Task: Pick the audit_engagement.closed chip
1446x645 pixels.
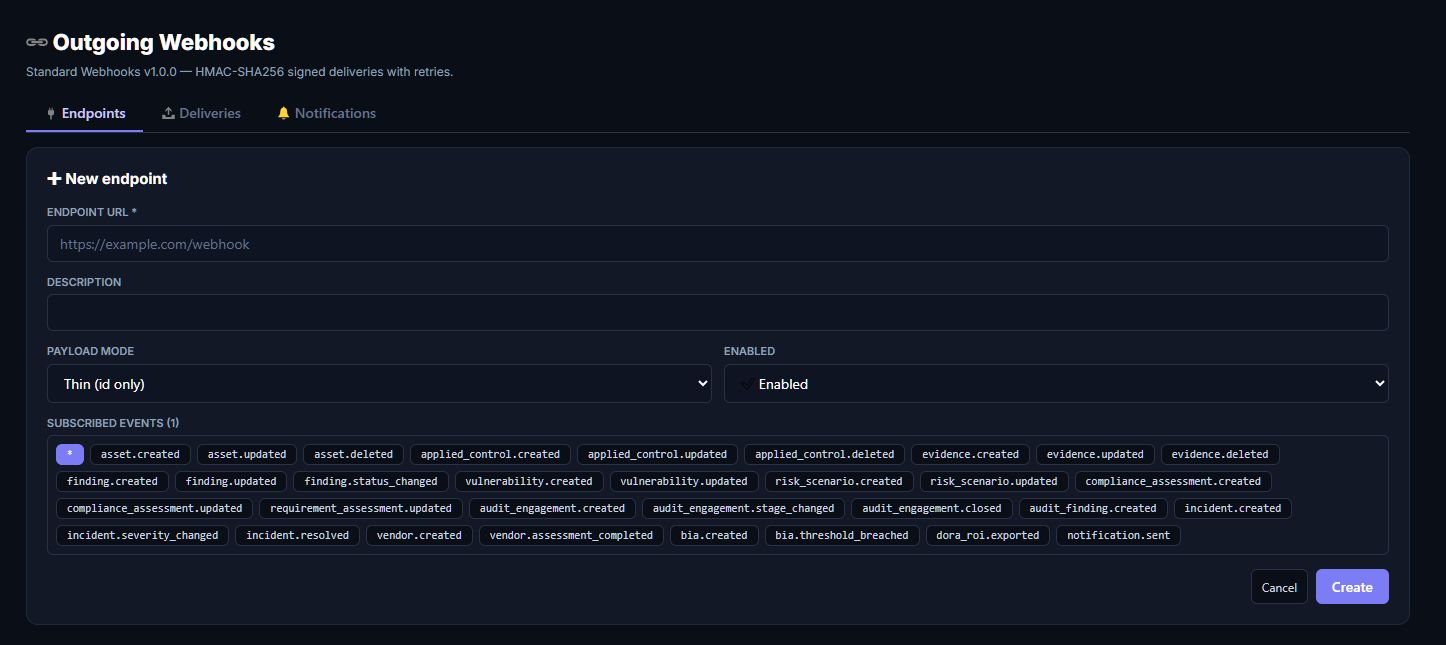Action: coord(932,508)
